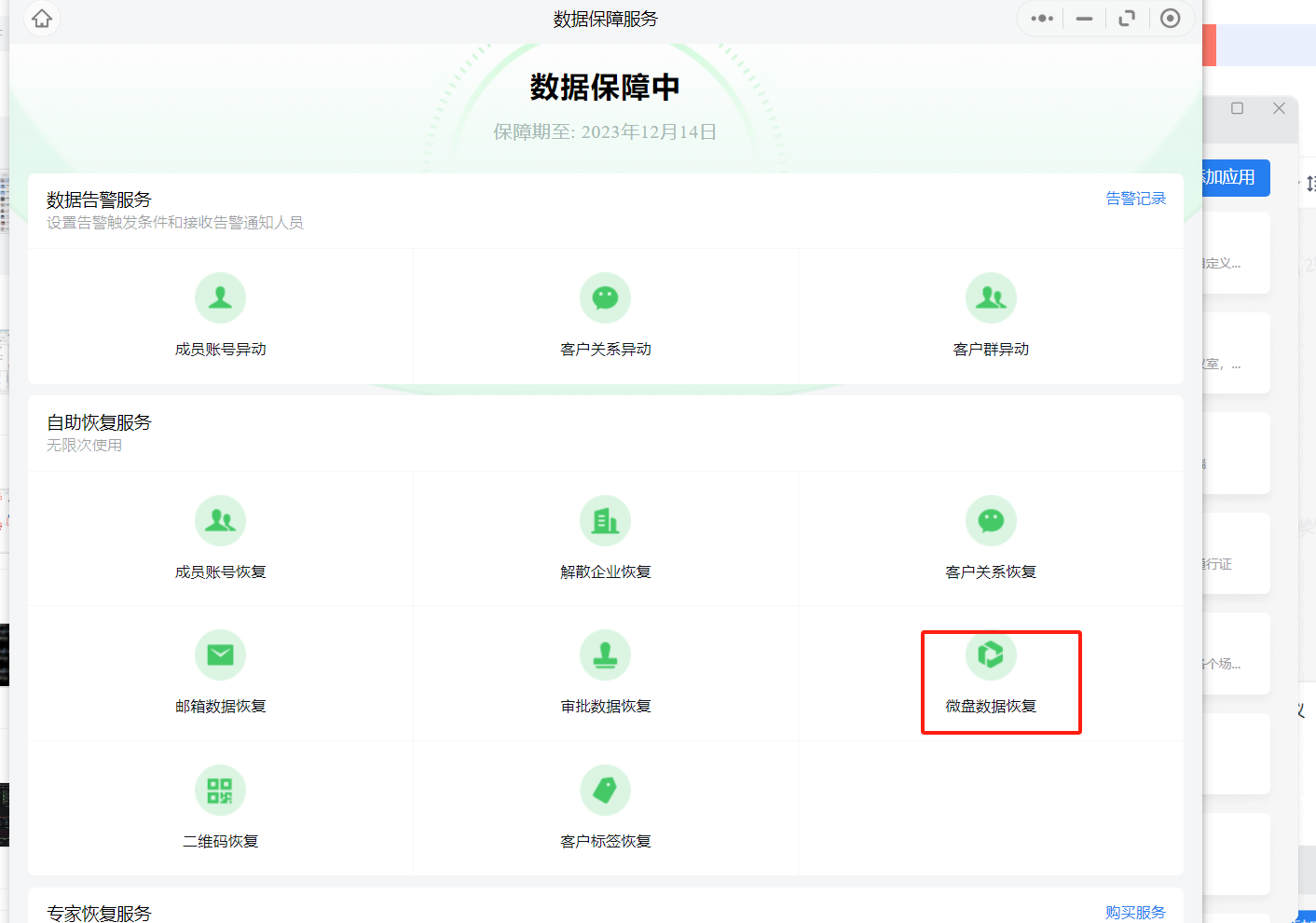Select the 微盘数据恢复 drive icon
This screenshot has height=923, width=1316.
[x=991, y=655]
